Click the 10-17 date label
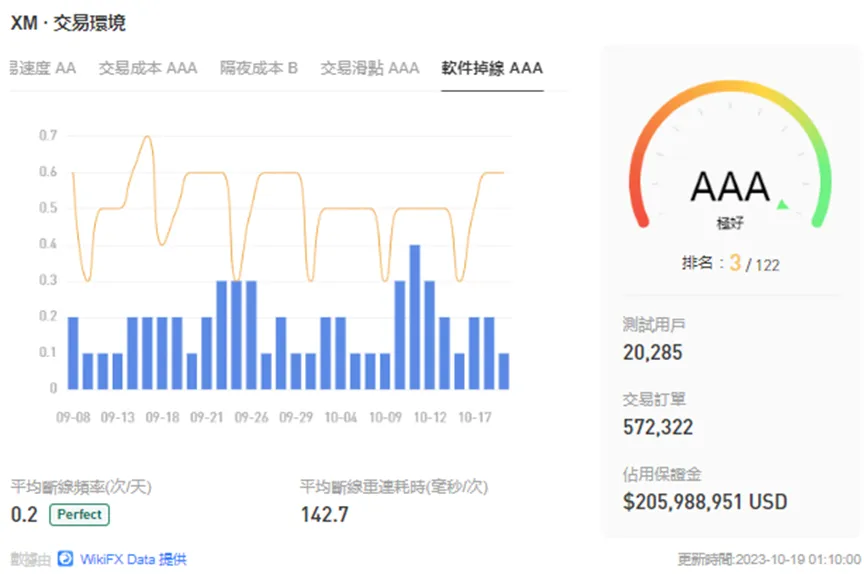The width and height of the screenshot is (864, 574). point(474,418)
